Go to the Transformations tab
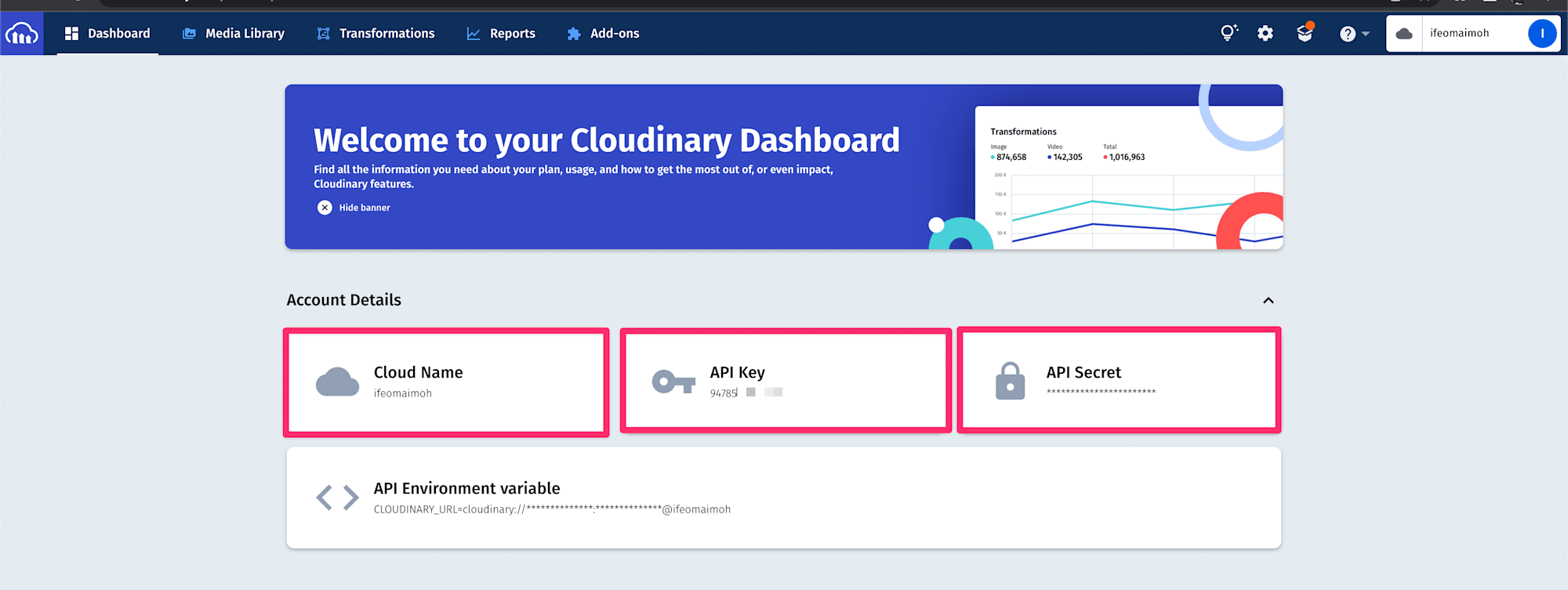 [376, 34]
